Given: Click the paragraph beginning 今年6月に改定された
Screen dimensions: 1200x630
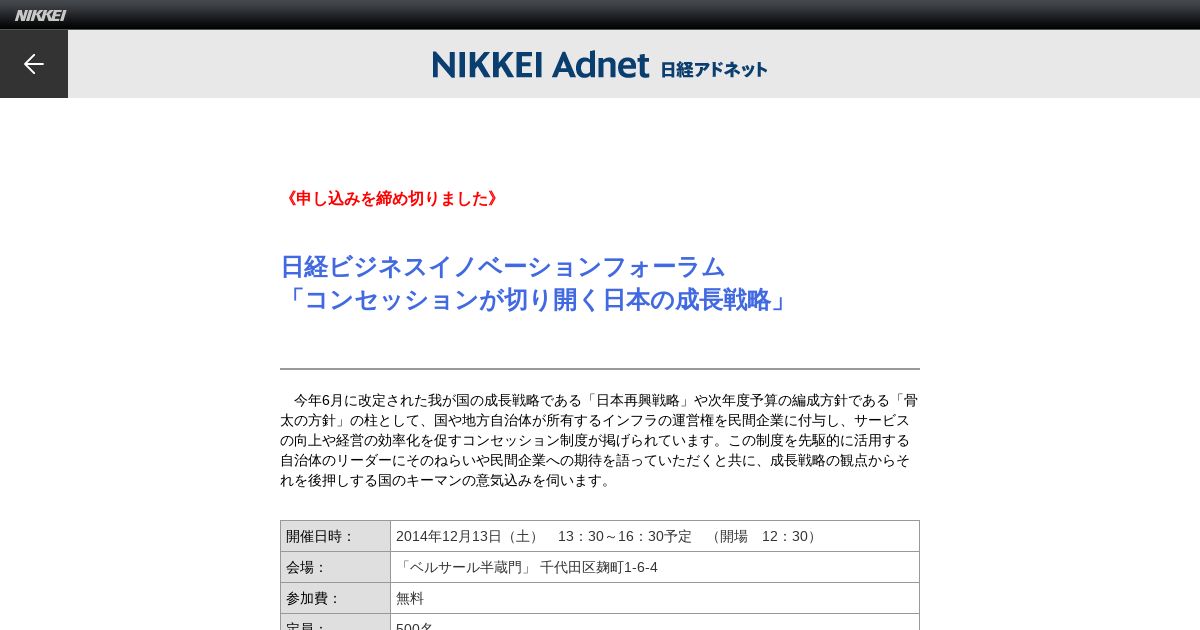Looking at the screenshot, I should pos(599,440).
